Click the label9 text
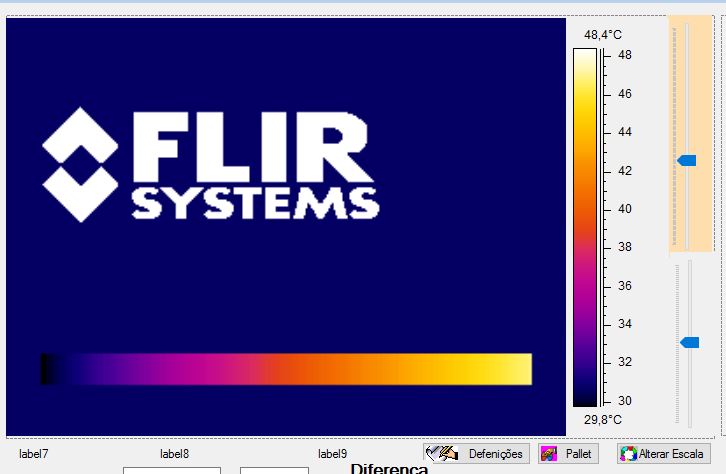Screen dimensions: 726x474 (x=332, y=454)
